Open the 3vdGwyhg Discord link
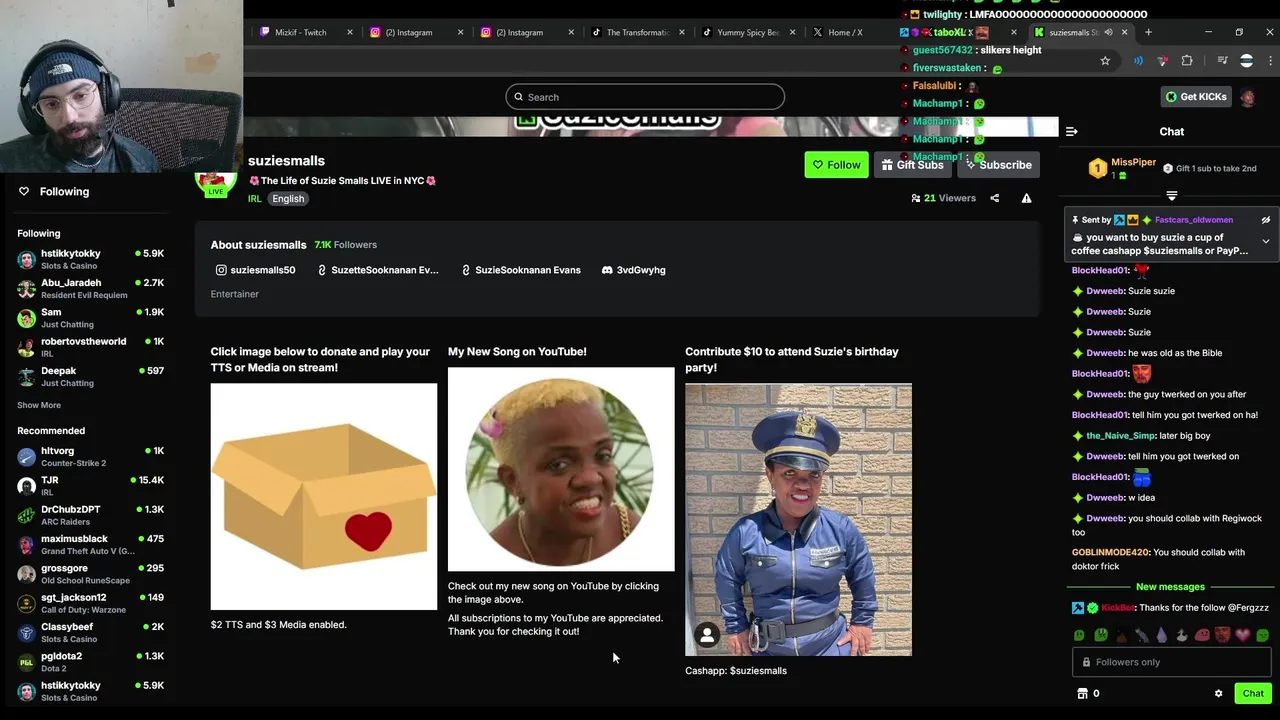The height and width of the screenshot is (720, 1280). pyautogui.click(x=634, y=270)
